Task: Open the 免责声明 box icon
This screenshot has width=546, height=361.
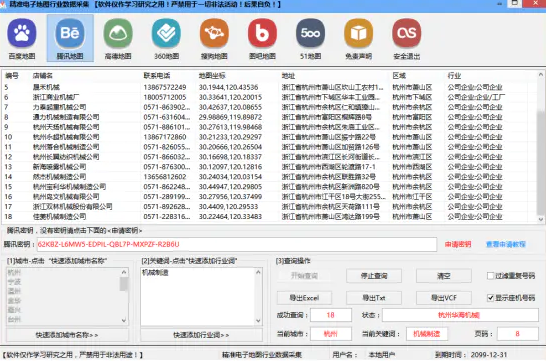Action: click(358, 33)
